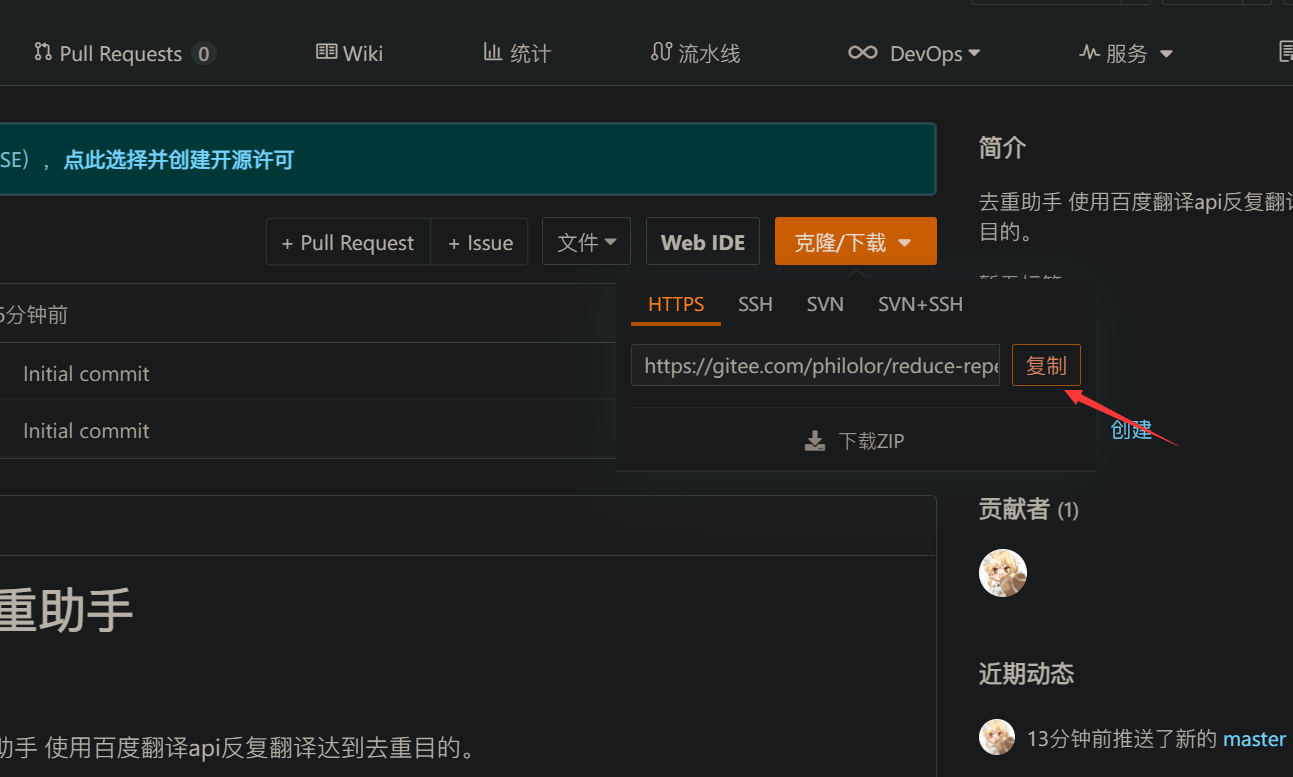This screenshot has width=1293, height=777.
Task: Click the 服务 pulse icon
Action: pos(1090,52)
